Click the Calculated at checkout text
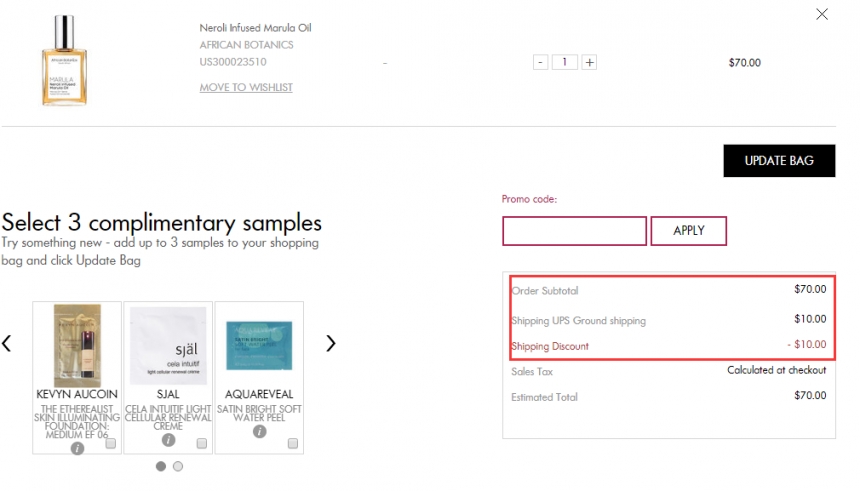Image resolution: width=860 pixels, height=491 pixels. pos(777,370)
